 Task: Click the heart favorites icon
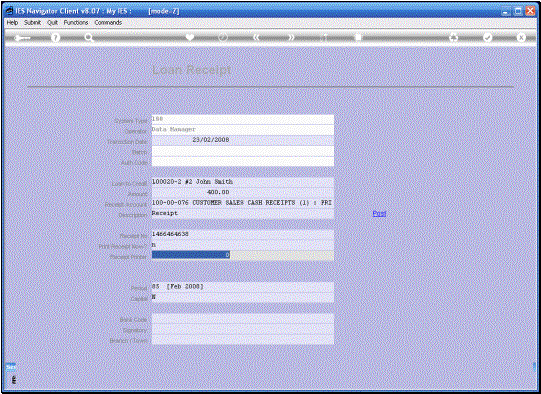click(x=190, y=37)
